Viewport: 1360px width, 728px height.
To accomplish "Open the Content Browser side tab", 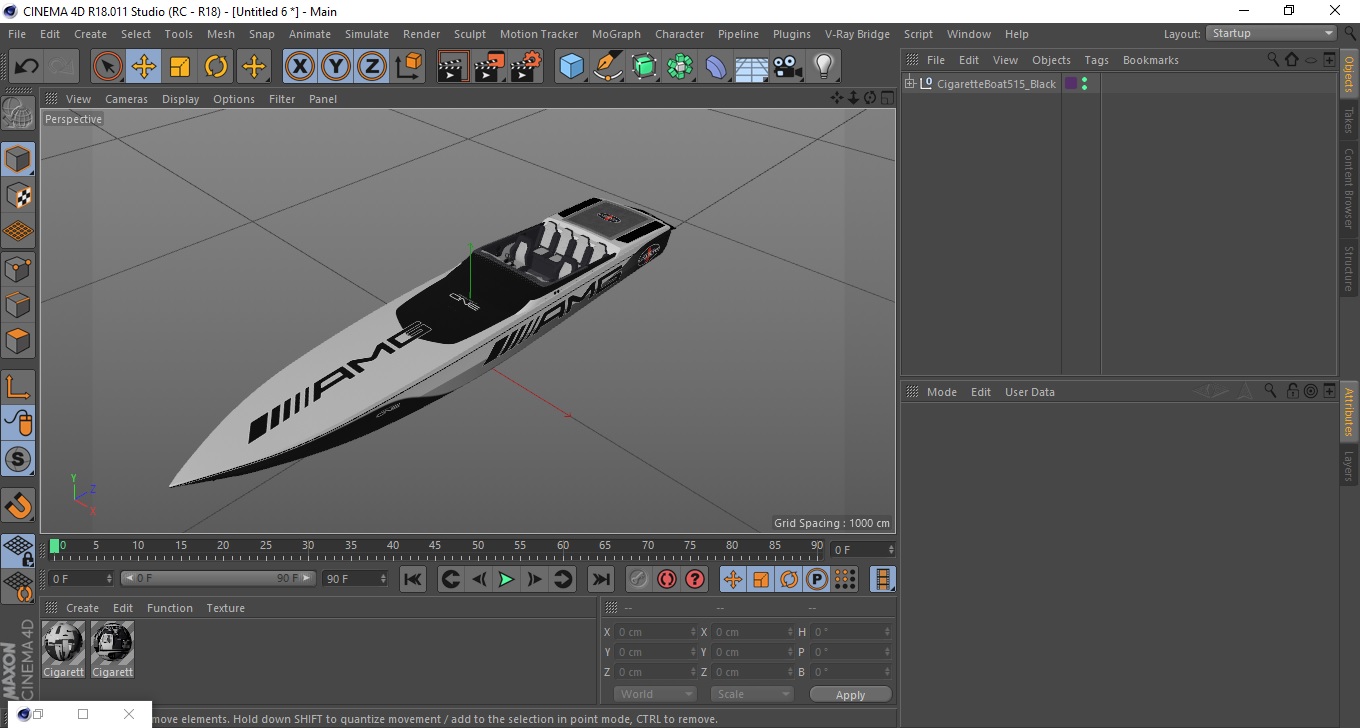I will click(x=1349, y=188).
